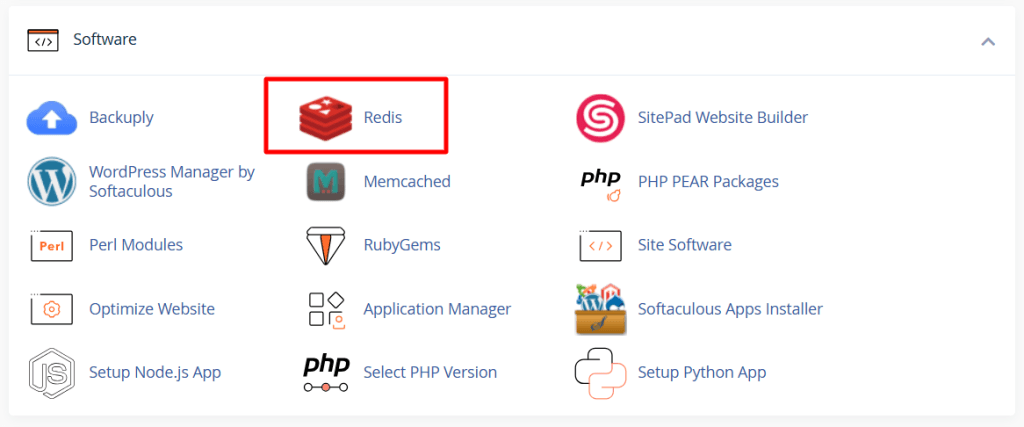Image resolution: width=1024 pixels, height=427 pixels.
Task: Click the Application Manager icon
Action: tap(326, 309)
